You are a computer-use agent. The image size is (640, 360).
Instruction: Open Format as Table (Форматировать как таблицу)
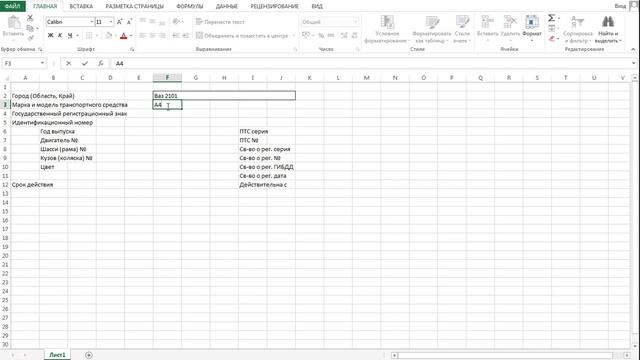pos(432,29)
